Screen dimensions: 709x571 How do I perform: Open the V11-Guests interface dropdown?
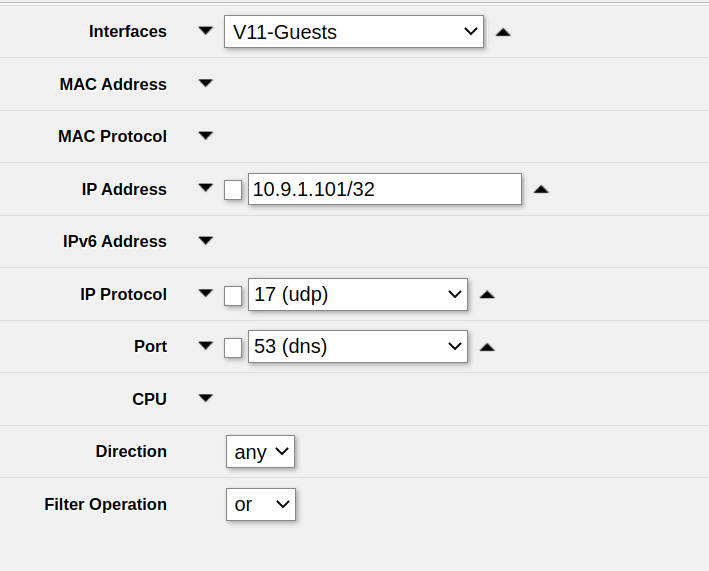(354, 32)
